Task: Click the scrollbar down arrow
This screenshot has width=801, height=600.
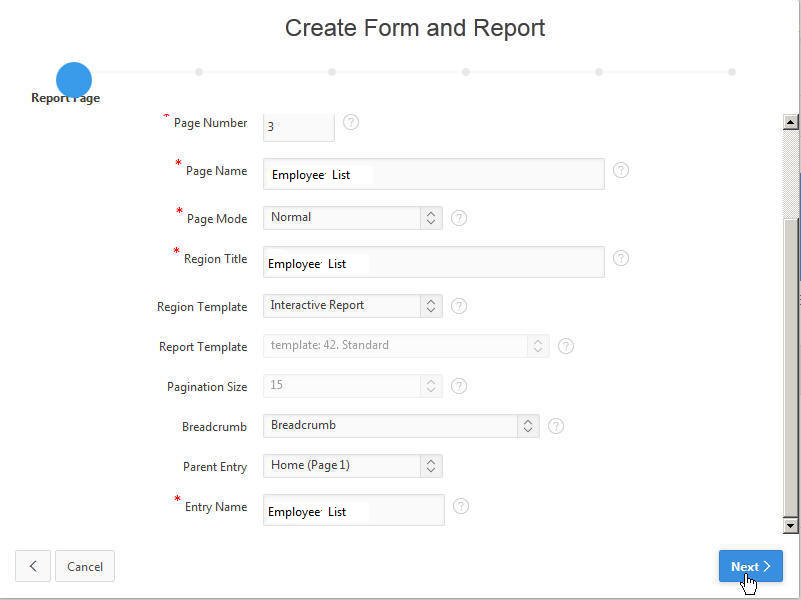Action: tap(791, 525)
